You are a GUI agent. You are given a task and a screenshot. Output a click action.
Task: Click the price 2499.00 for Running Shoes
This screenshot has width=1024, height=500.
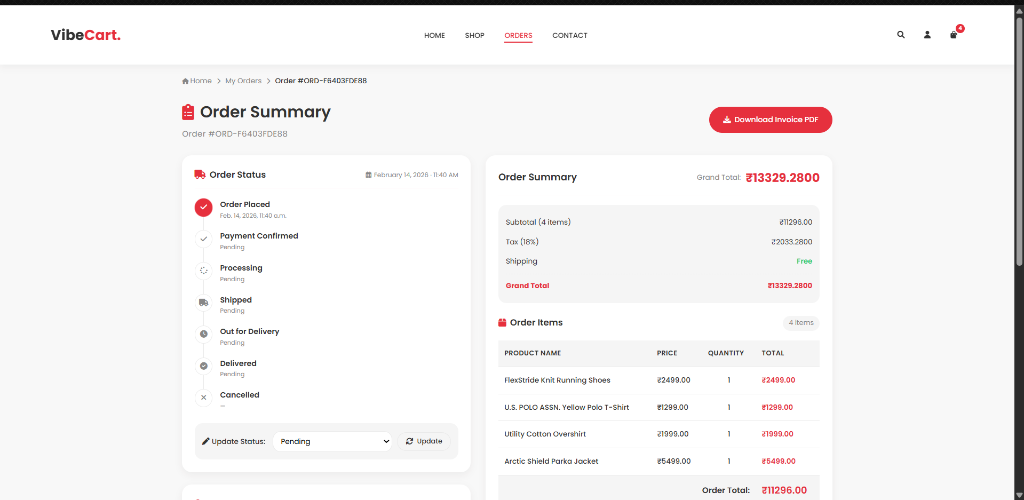pyautogui.click(x=673, y=380)
